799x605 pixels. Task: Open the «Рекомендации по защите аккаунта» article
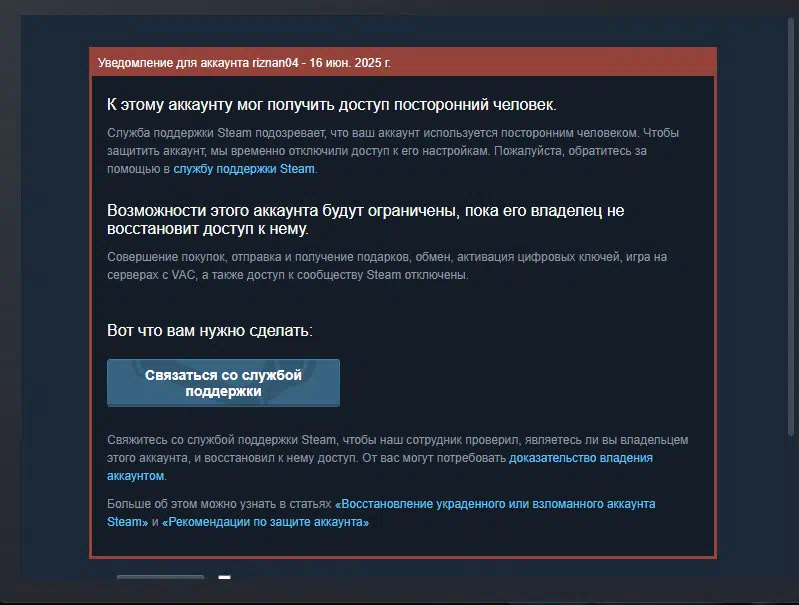[x=265, y=522]
